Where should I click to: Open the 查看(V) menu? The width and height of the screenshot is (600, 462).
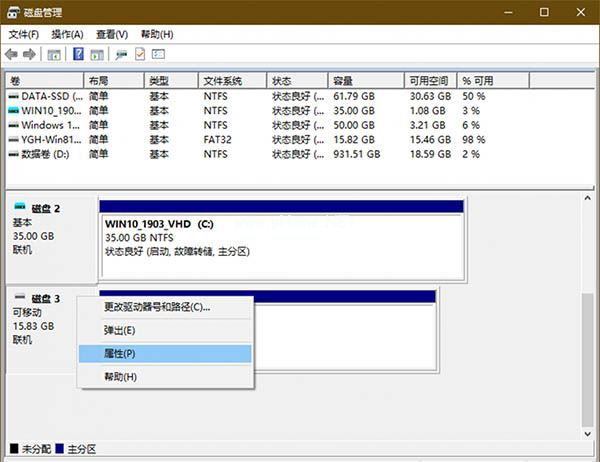[112, 34]
